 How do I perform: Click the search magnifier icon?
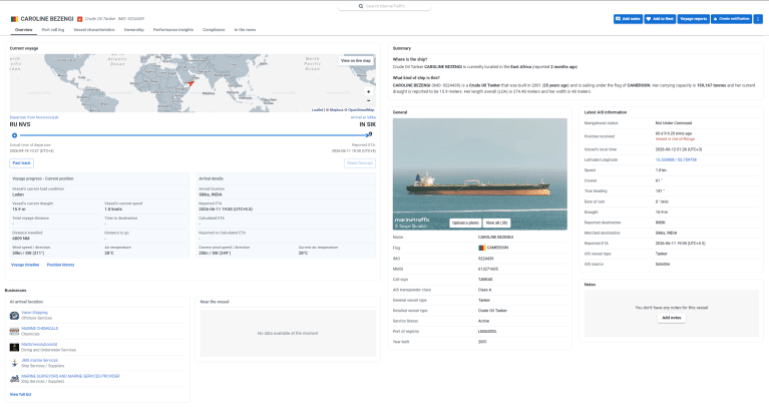(x=360, y=6)
